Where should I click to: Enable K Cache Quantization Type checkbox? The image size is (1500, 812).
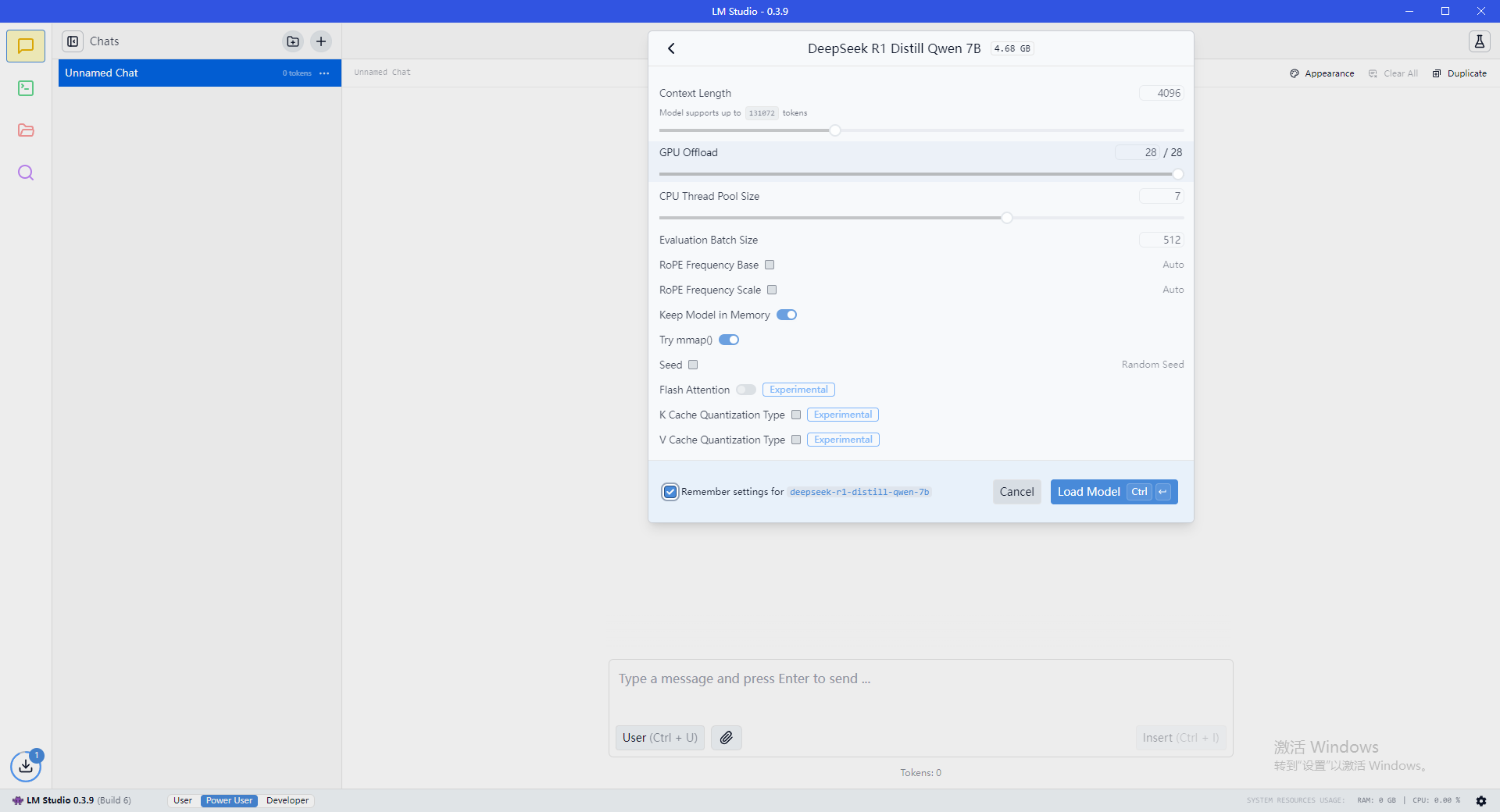pos(796,415)
